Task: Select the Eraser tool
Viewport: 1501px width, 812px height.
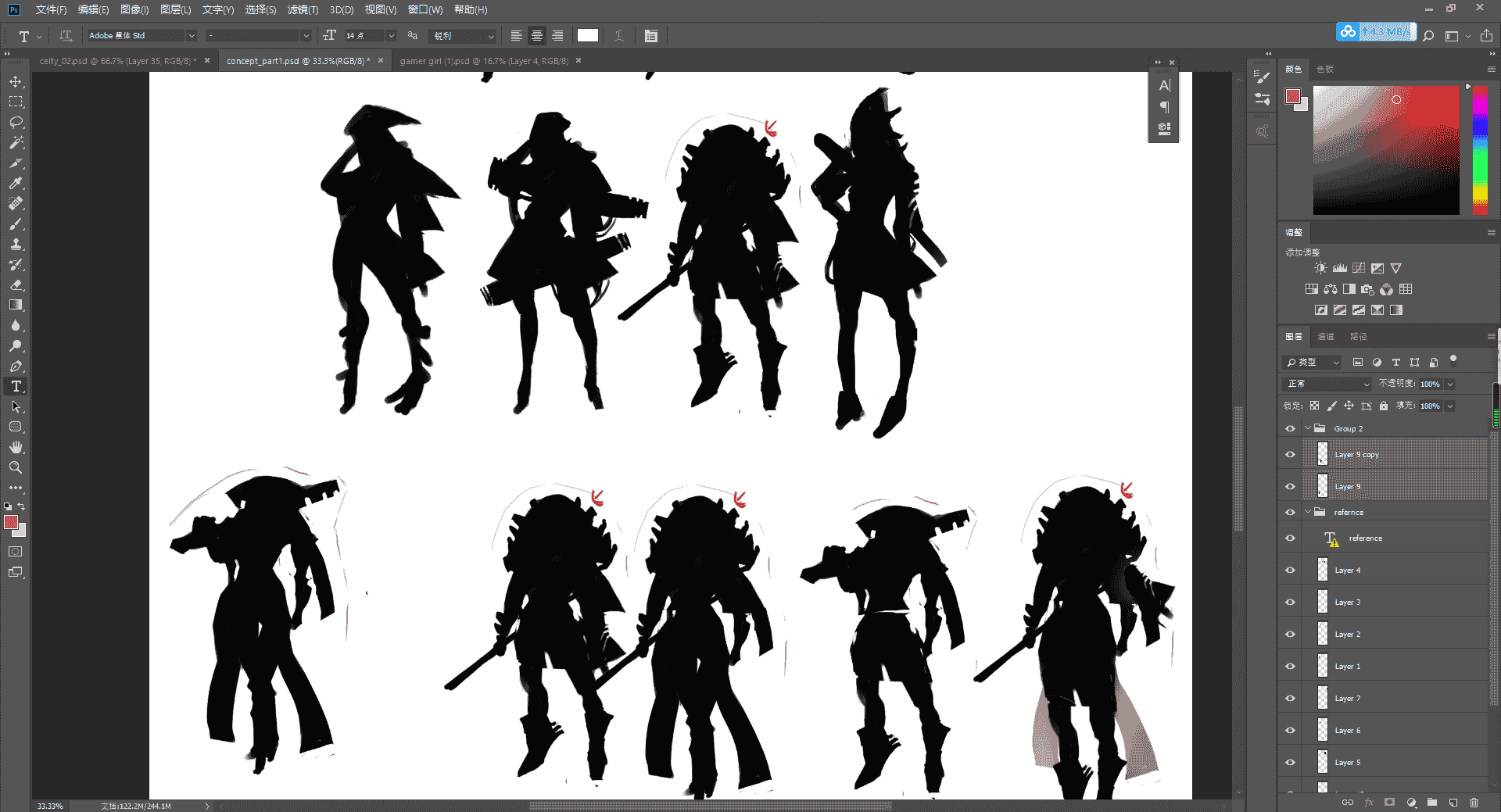Action: [16, 284]
